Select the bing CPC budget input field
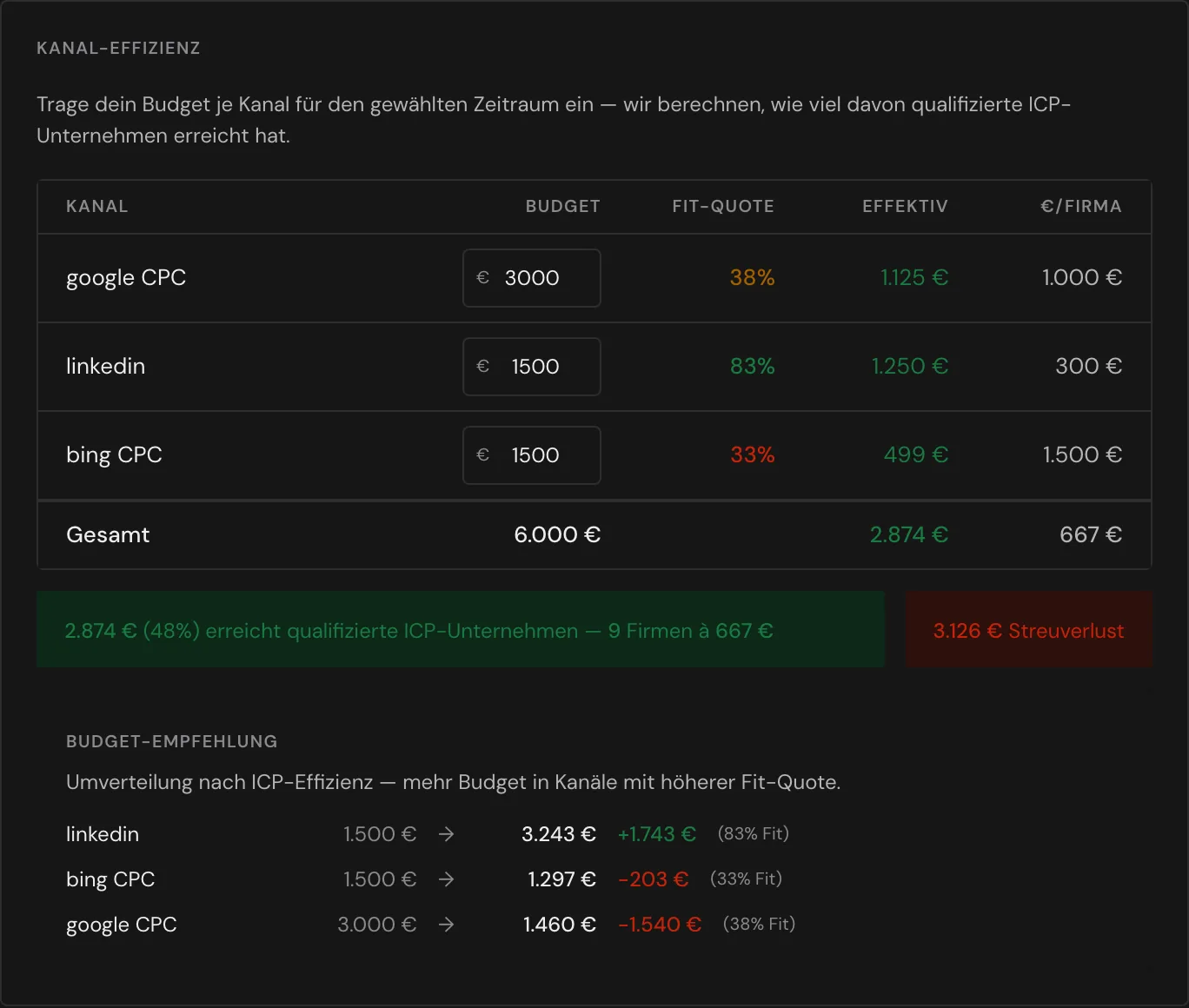Viewport: 1189px width, 1008px height. [531, 455]
